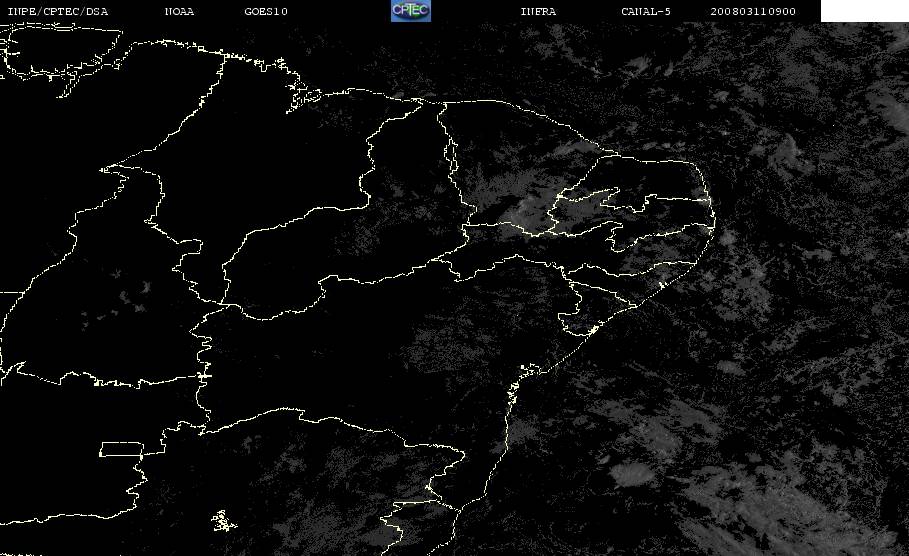Click the white blank box in the header corner
Viewport: 909px width, 556px height.
865,10
